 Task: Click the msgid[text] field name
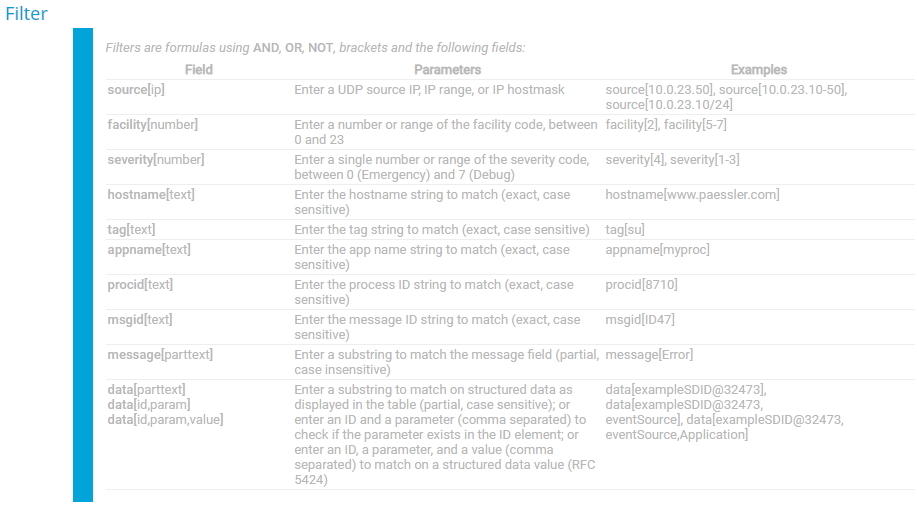coord(139,320)
